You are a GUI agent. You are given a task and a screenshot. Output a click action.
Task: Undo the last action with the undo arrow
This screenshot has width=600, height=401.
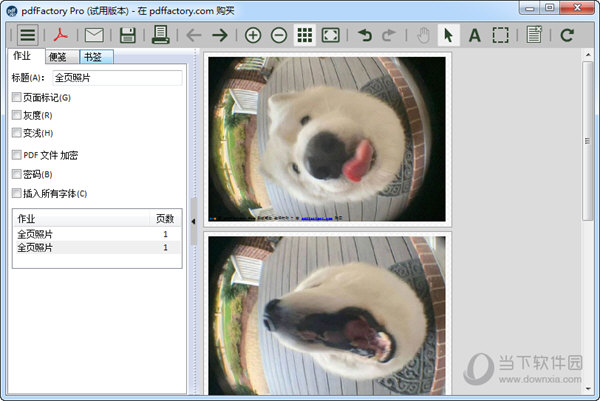[365, 35]
